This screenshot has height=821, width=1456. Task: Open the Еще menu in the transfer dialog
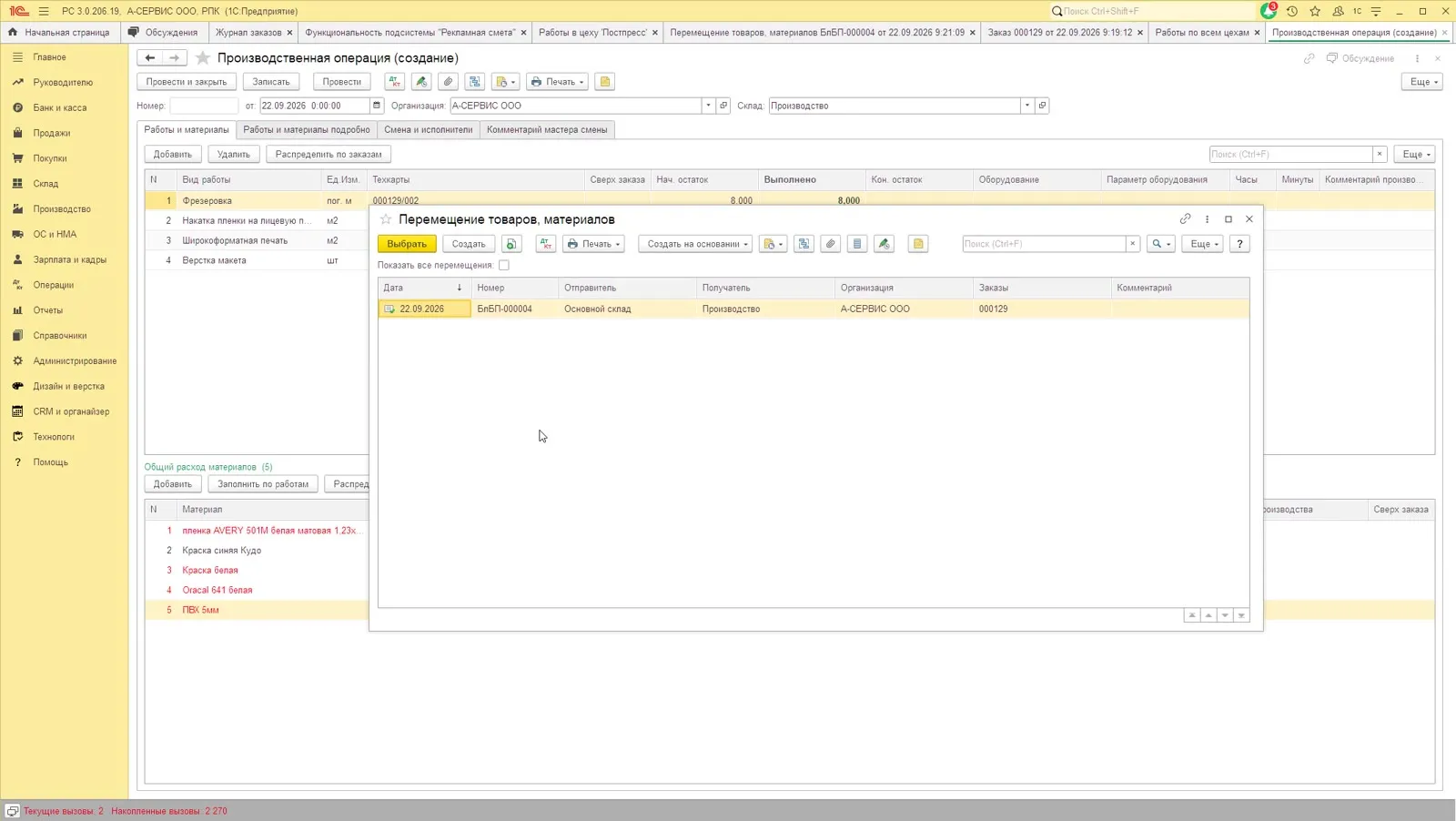click(x=1202, y=244)
